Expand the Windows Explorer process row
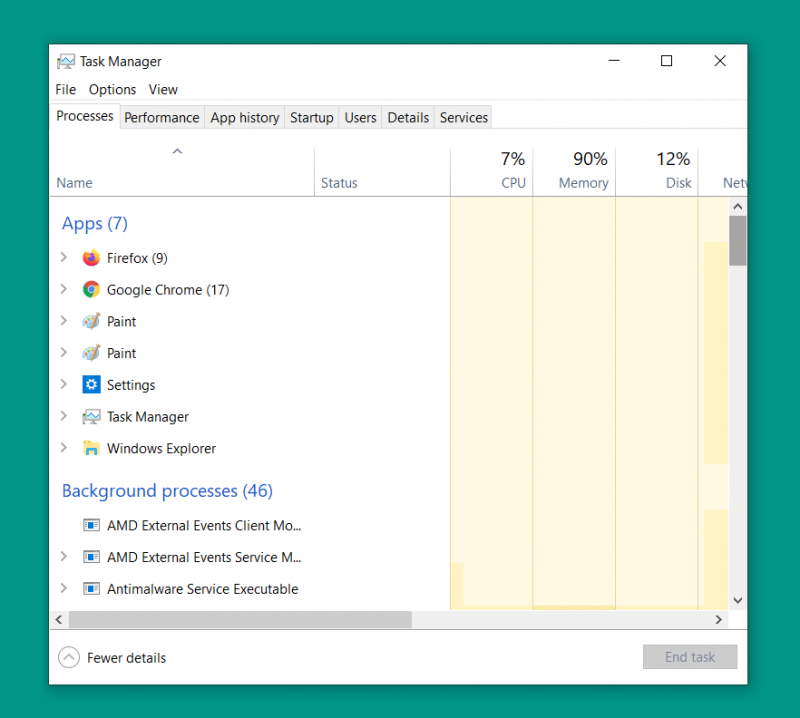Screen dimensions: 800x718 [x=64, y=448]
